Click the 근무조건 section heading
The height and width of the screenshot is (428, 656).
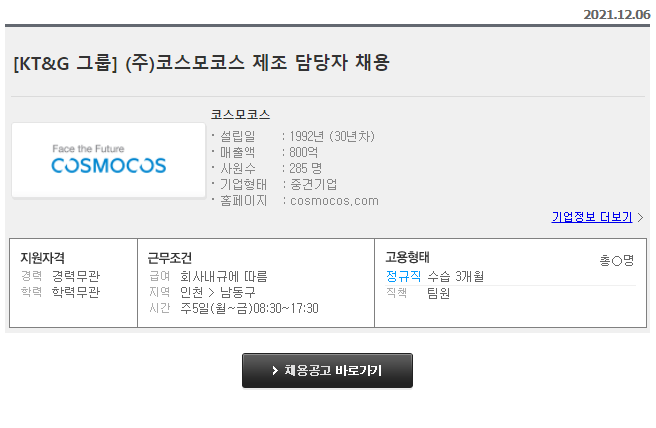[x=170, y=258]
